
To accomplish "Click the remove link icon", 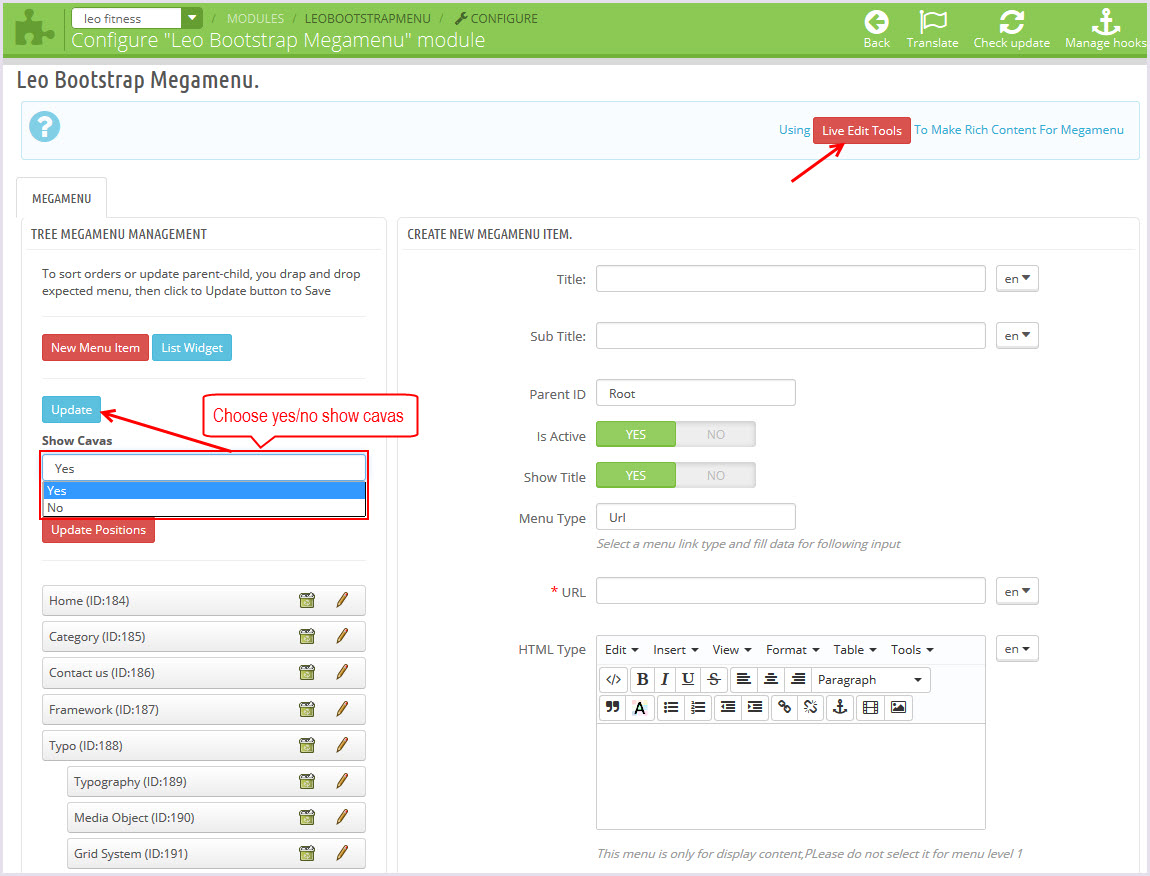I will pos(811,707).
